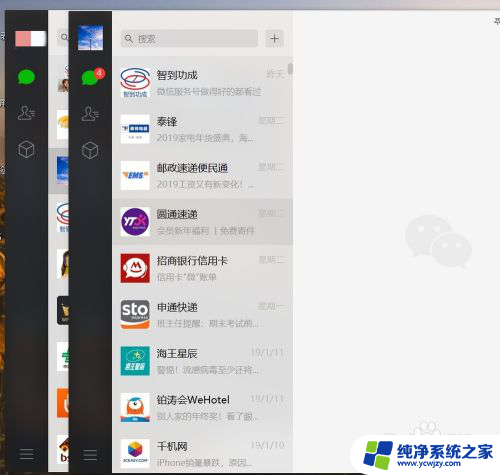Open the chats tab with 4 unread badge
Viewport: 500px width, 475px height.
tap(92, 77)
